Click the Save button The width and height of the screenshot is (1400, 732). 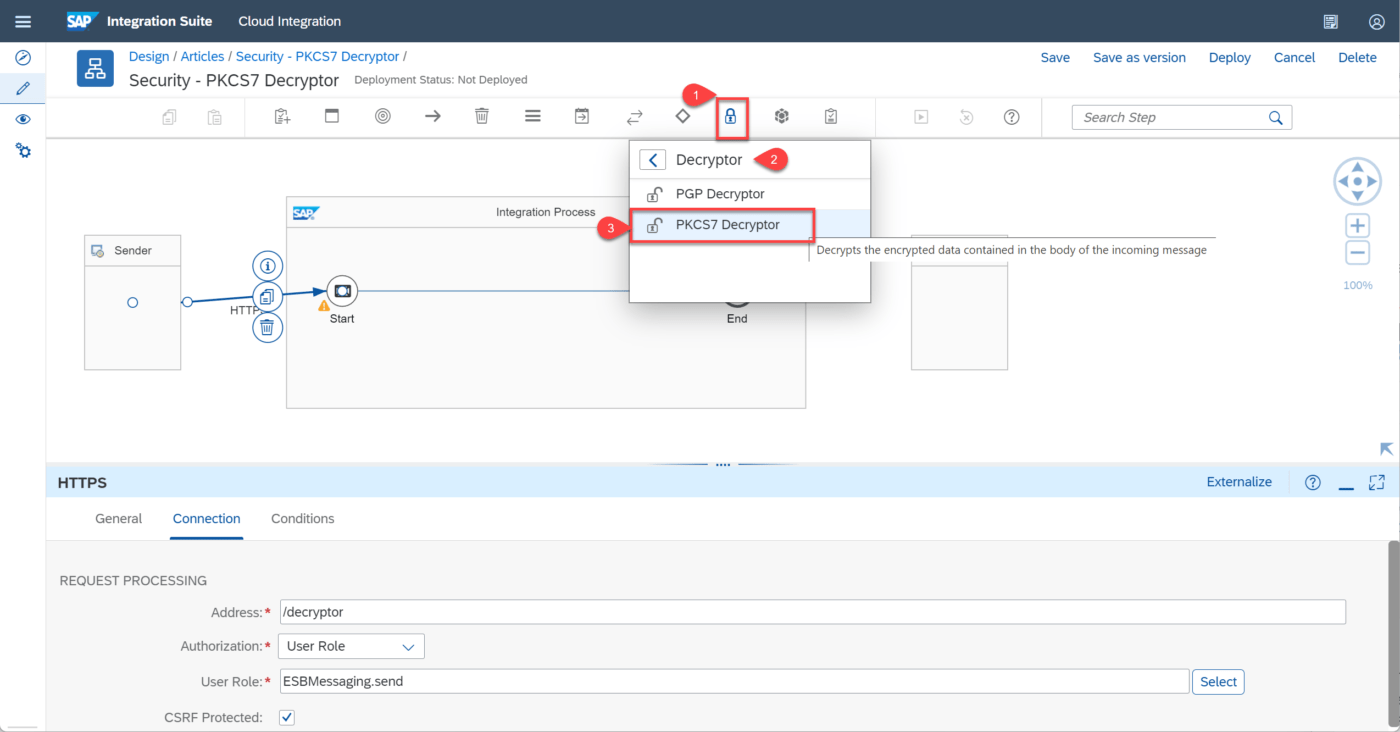[1055, 57]
